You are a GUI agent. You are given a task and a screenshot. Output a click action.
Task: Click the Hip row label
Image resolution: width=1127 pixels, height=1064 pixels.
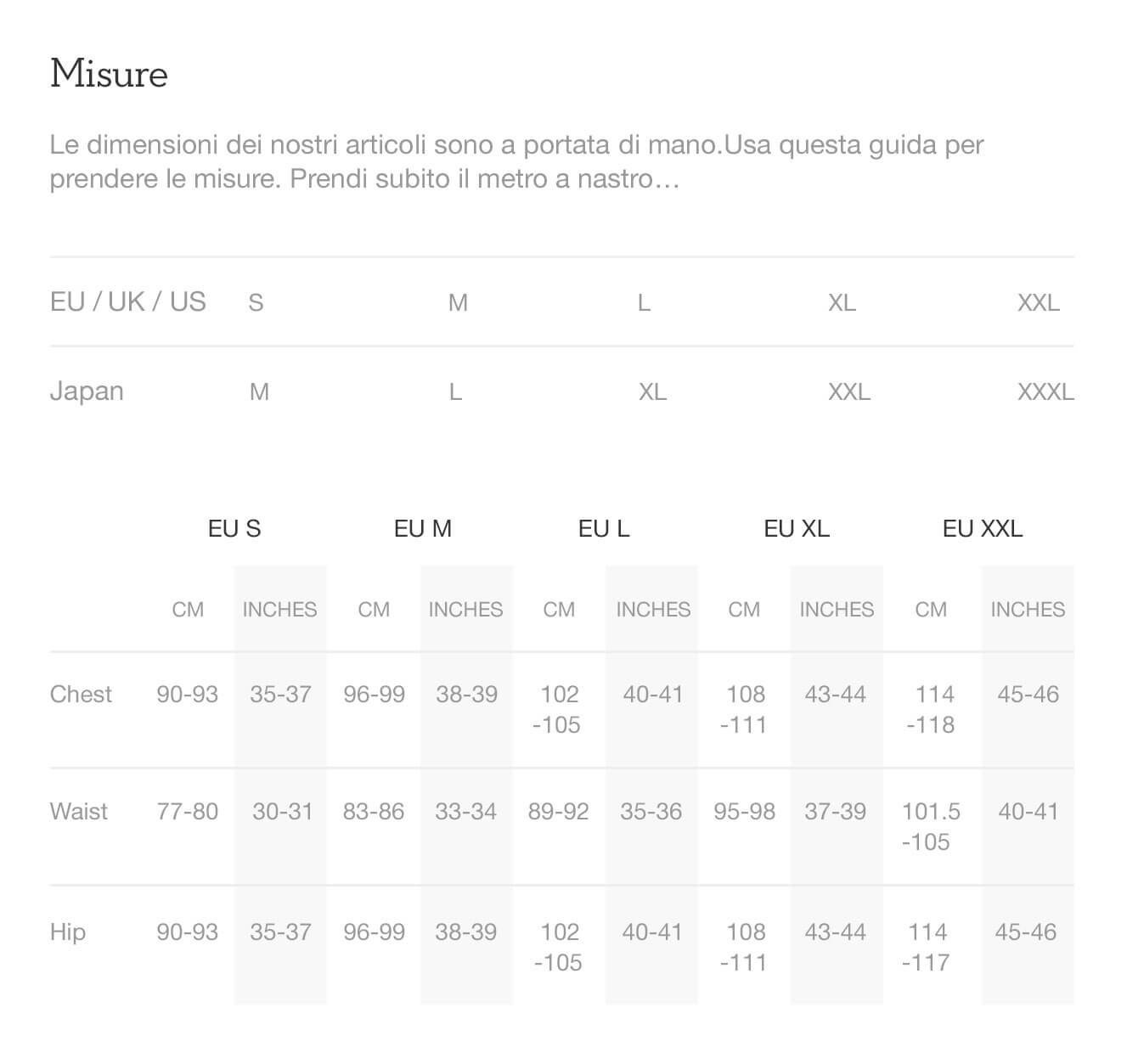coord(68,932)
